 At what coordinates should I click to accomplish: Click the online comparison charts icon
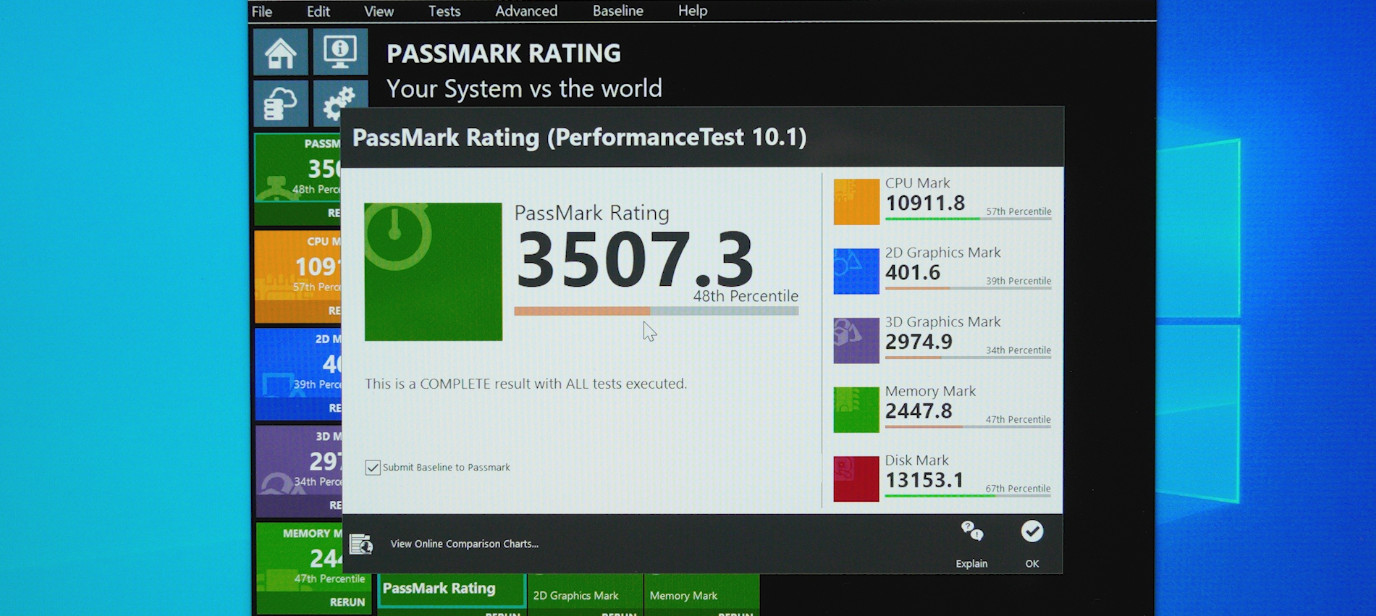(361, 544)
